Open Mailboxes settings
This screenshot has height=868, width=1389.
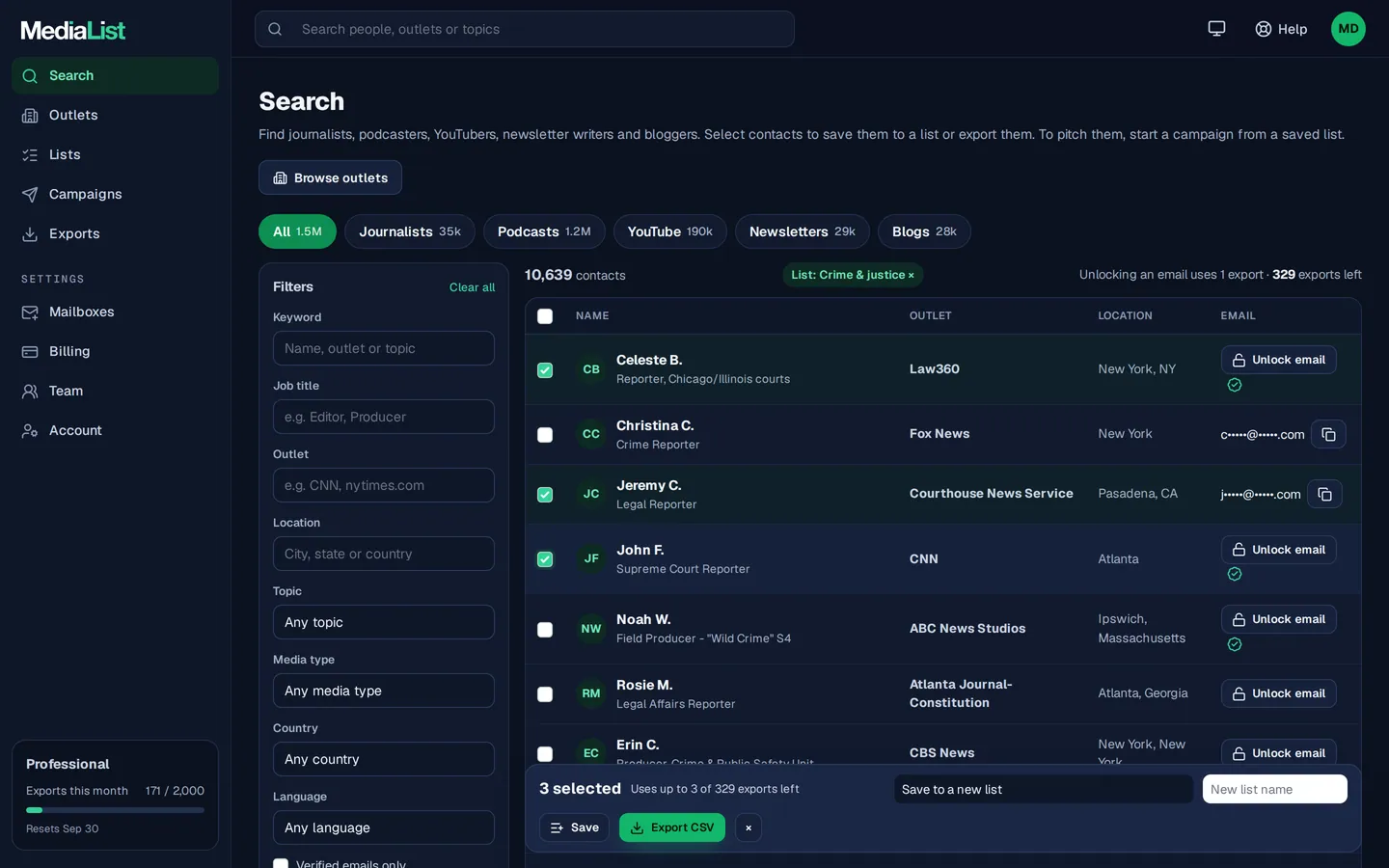115,312
